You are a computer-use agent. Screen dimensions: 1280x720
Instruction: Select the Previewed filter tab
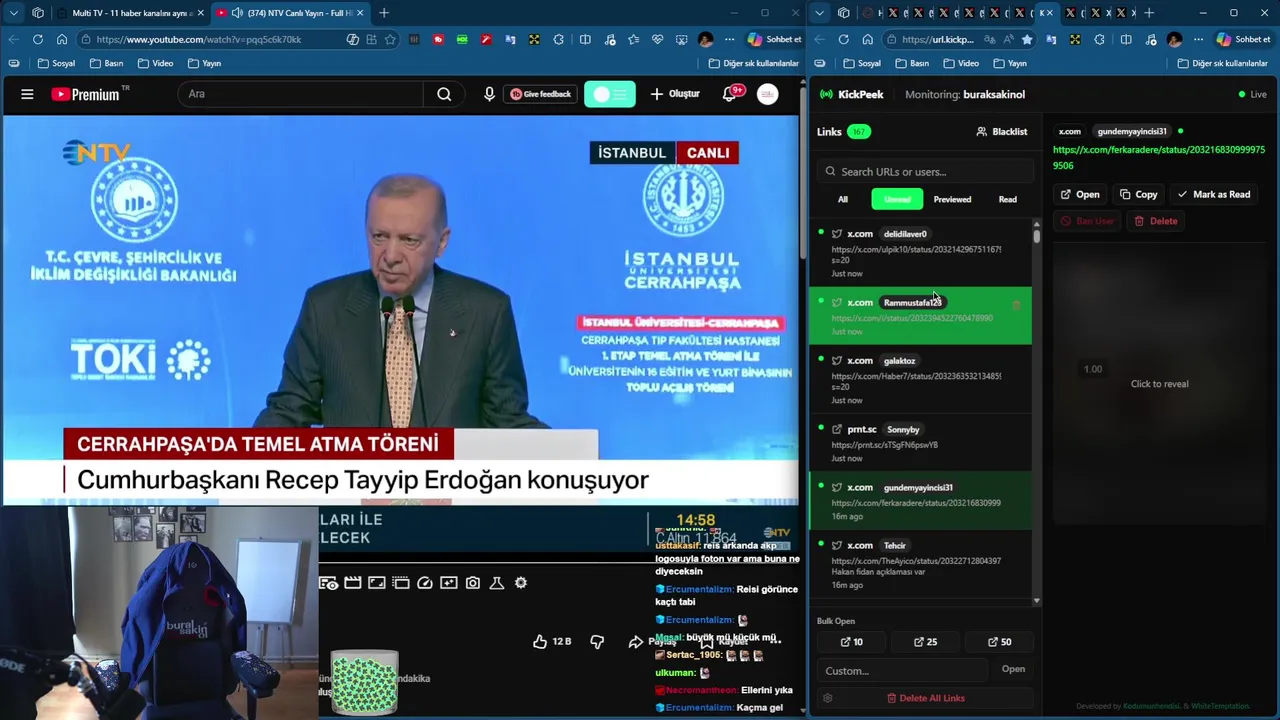tap(952, 199)
